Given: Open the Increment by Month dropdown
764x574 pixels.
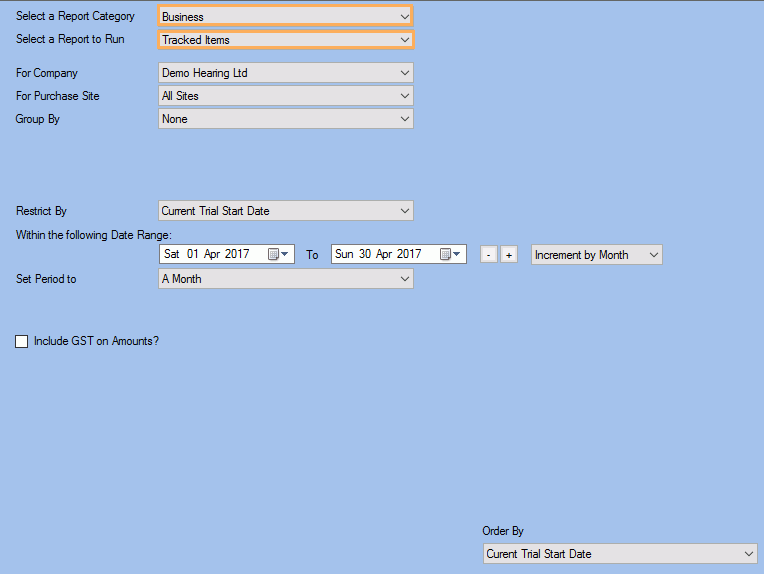Looking at the screenshot, I should click(596, 254).
